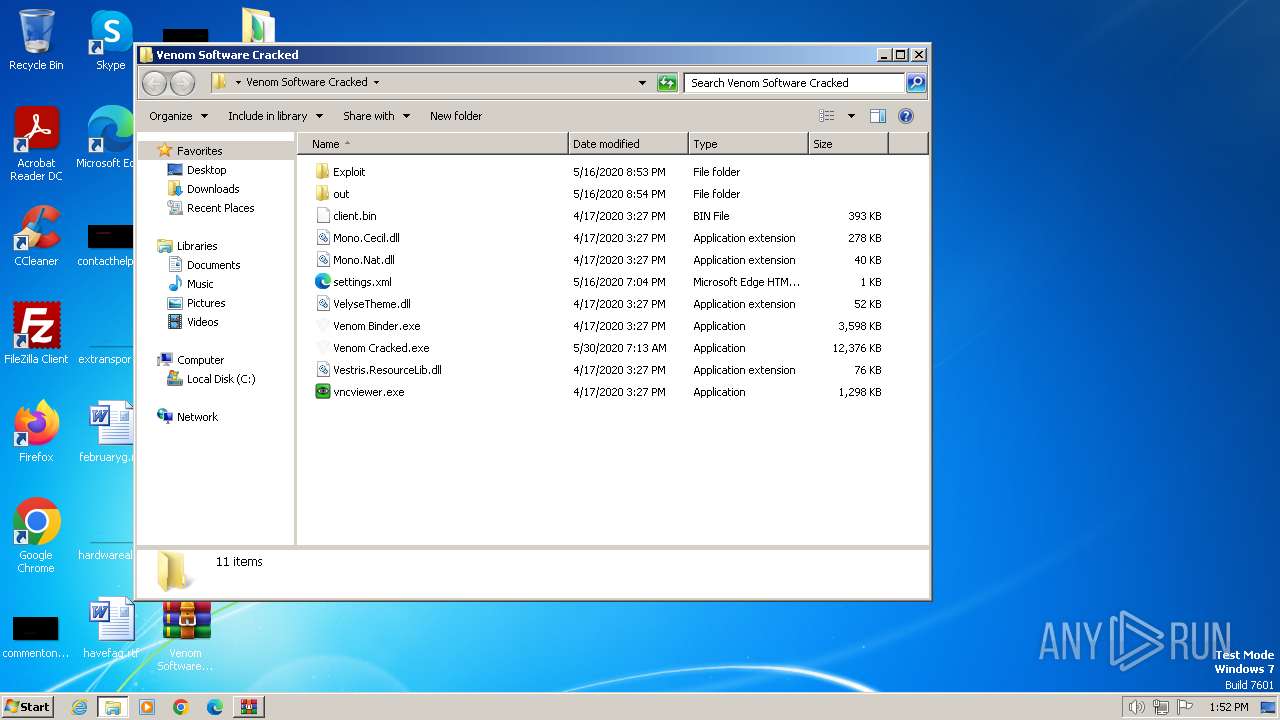This screenshot has height=720, width=1280.
Task: Sort by Type column header
Action: [x=748, y=144]
